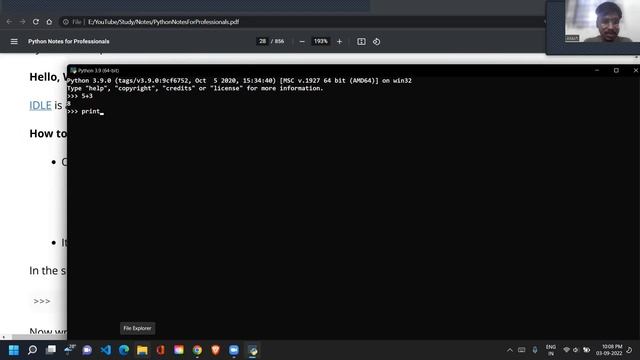Open the browser home page

coord(49,22)
